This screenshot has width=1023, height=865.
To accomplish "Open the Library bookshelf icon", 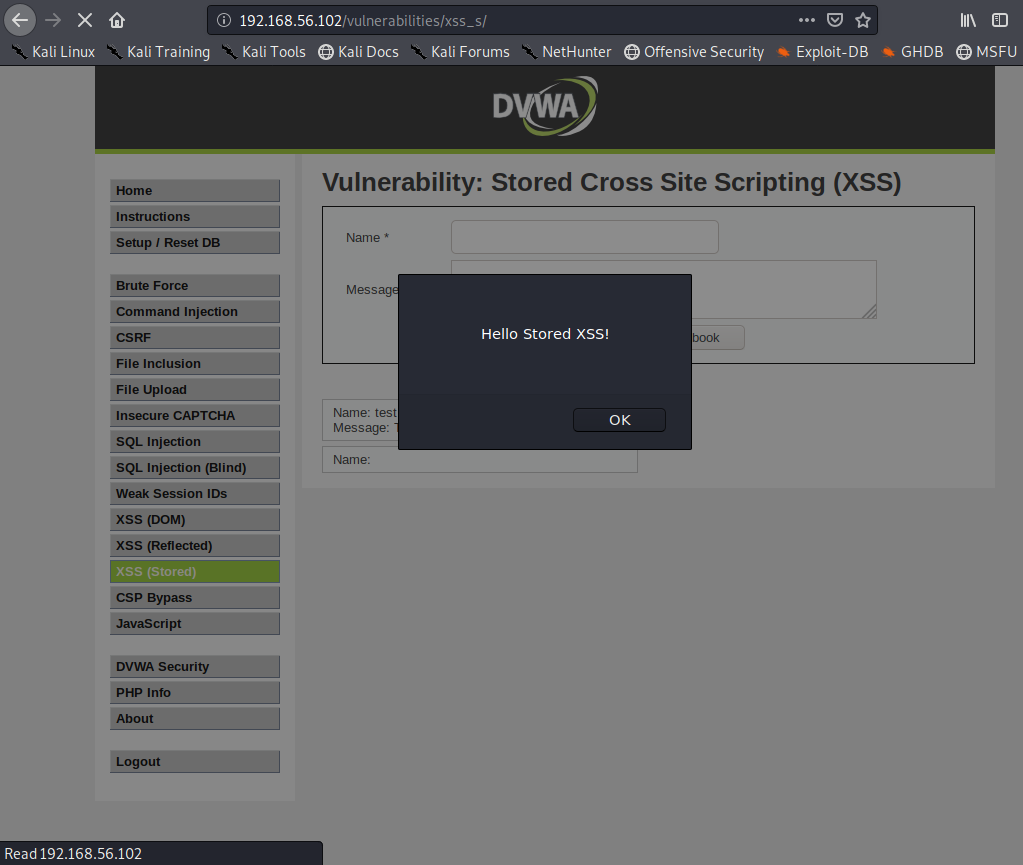I will click(968, 20).
